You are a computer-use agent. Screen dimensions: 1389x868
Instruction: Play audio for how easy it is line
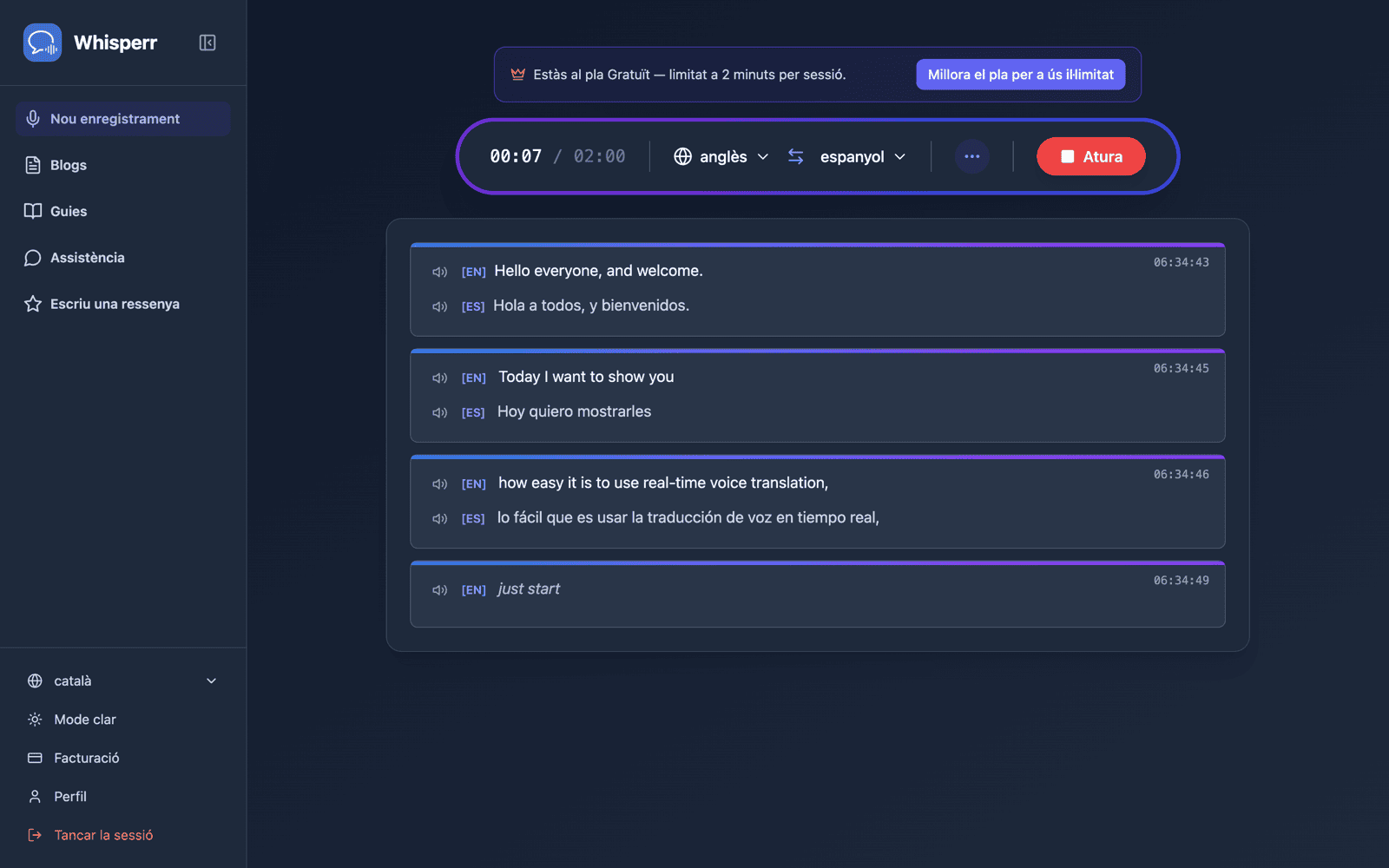[440, 483]
